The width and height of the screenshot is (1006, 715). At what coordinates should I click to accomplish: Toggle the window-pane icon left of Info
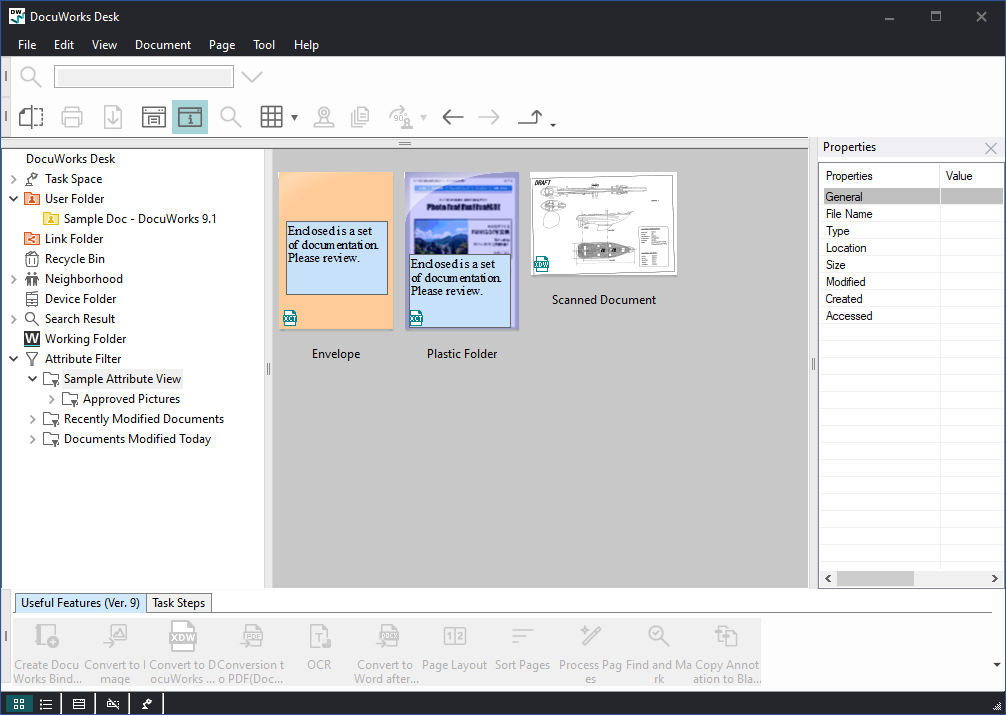(153, 117)
